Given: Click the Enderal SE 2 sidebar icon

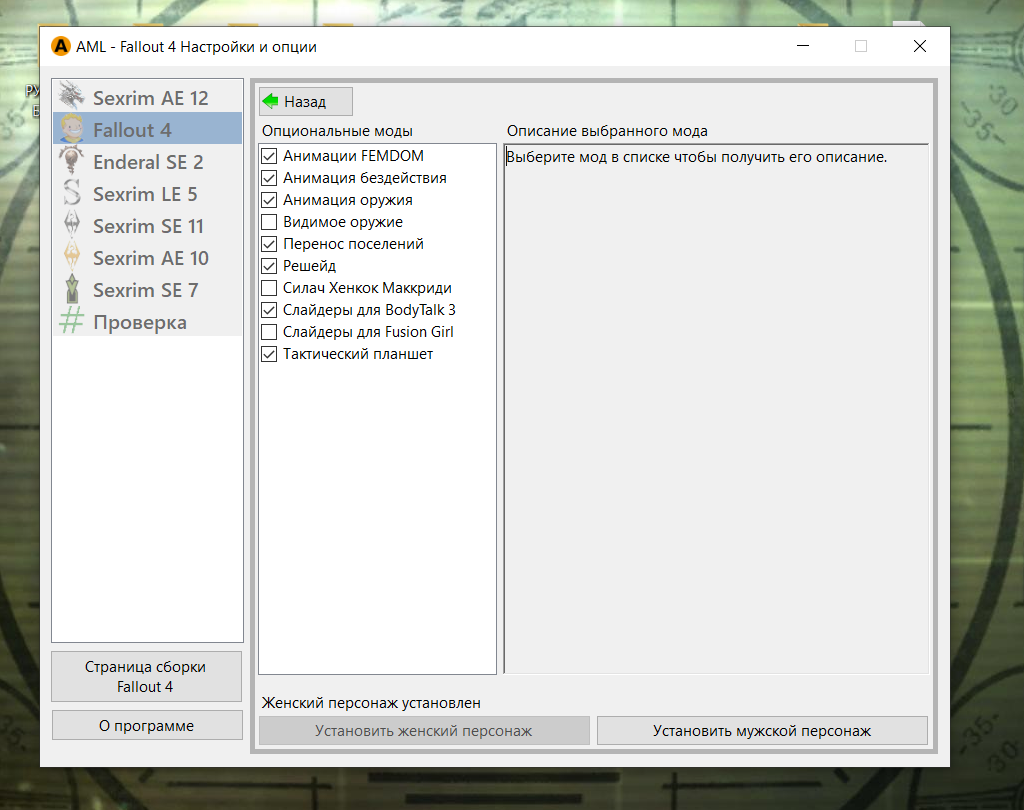Looking at the screenshot, I should pos(71,161).
